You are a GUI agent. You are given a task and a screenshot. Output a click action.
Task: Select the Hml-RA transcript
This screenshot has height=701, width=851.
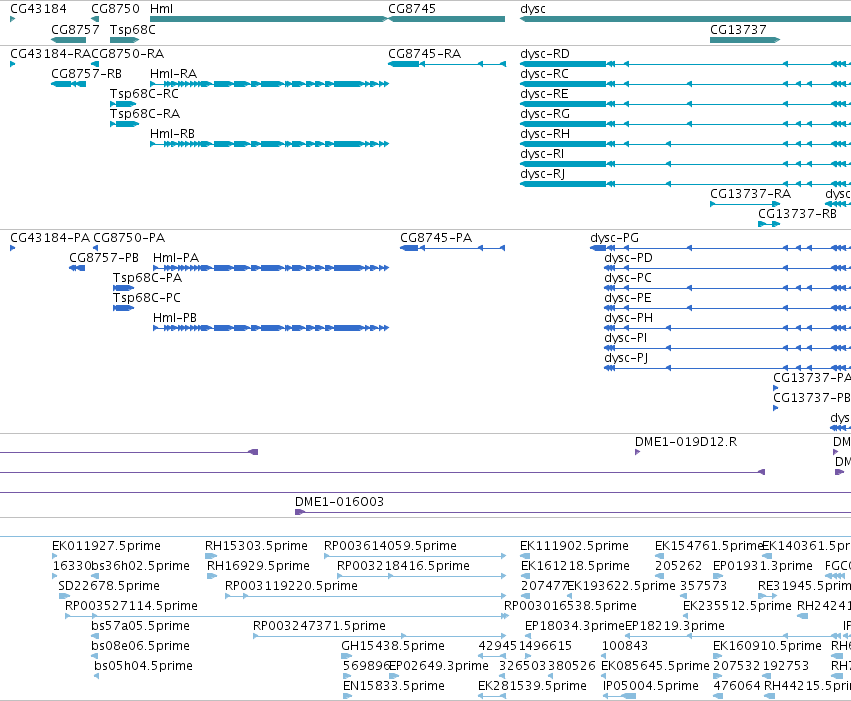coord(269,84)
